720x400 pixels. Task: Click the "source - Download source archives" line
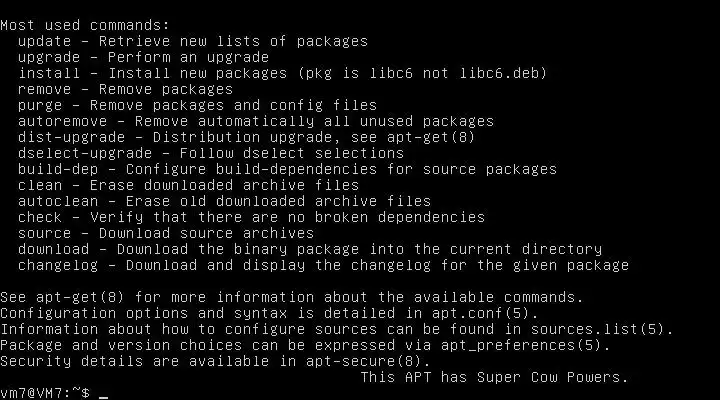point(165,233)
